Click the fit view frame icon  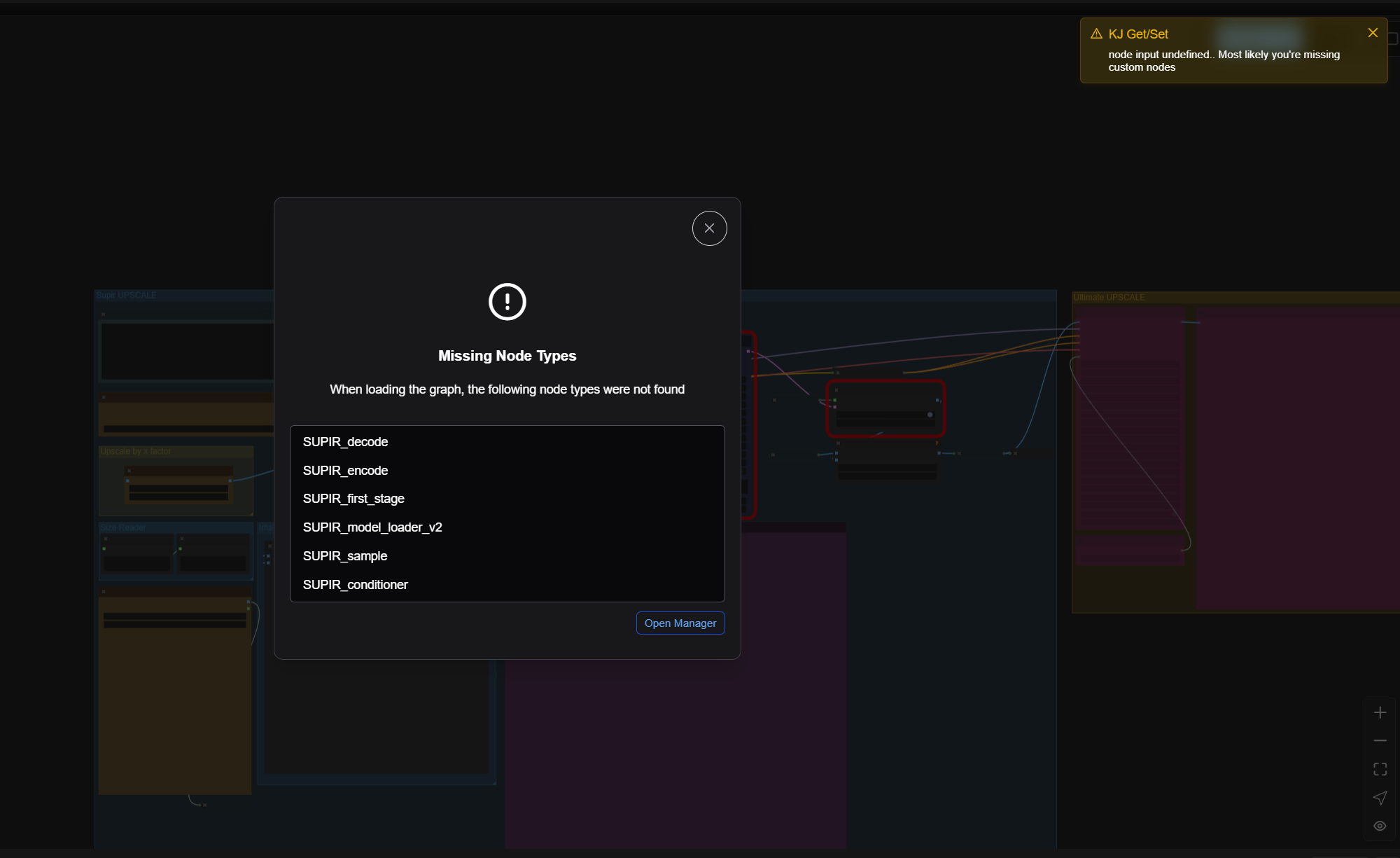click(x=1380, y=770)
